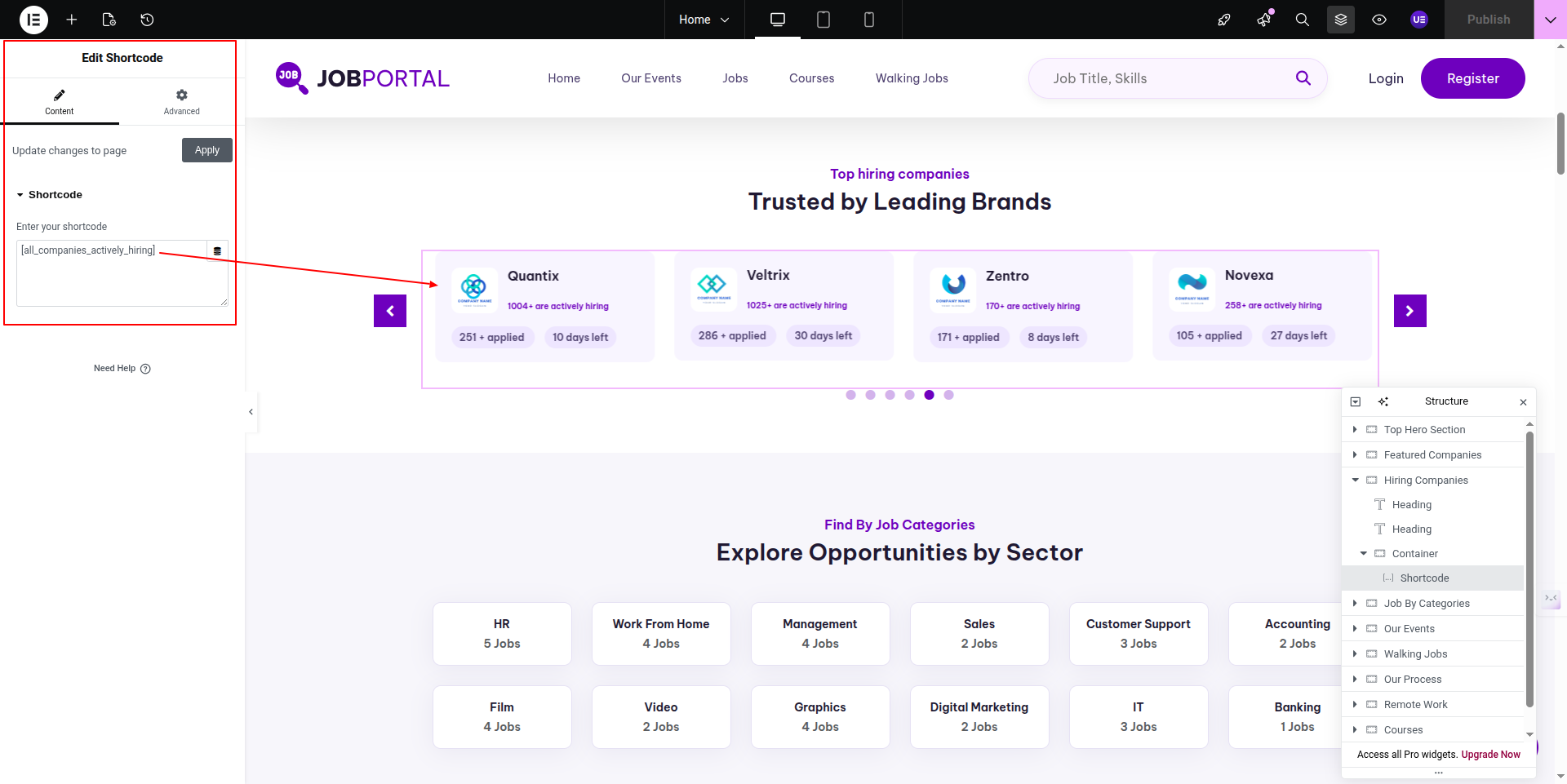Open the Elementor main menu logo
The height and width of the screenshot is (784, 1567).
(x=33, y=20)
